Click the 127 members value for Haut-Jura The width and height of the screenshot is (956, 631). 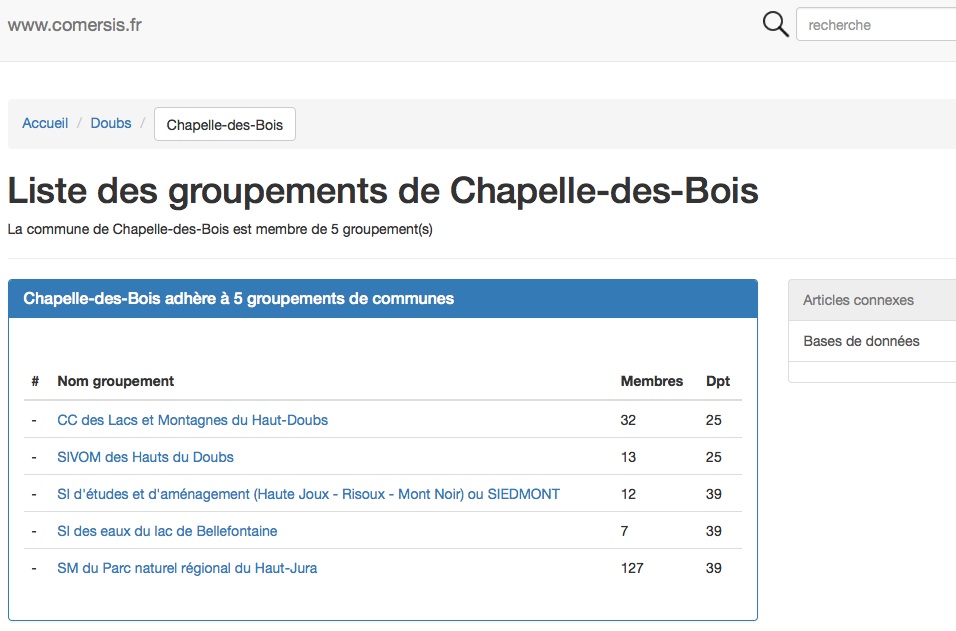[632, 568]
